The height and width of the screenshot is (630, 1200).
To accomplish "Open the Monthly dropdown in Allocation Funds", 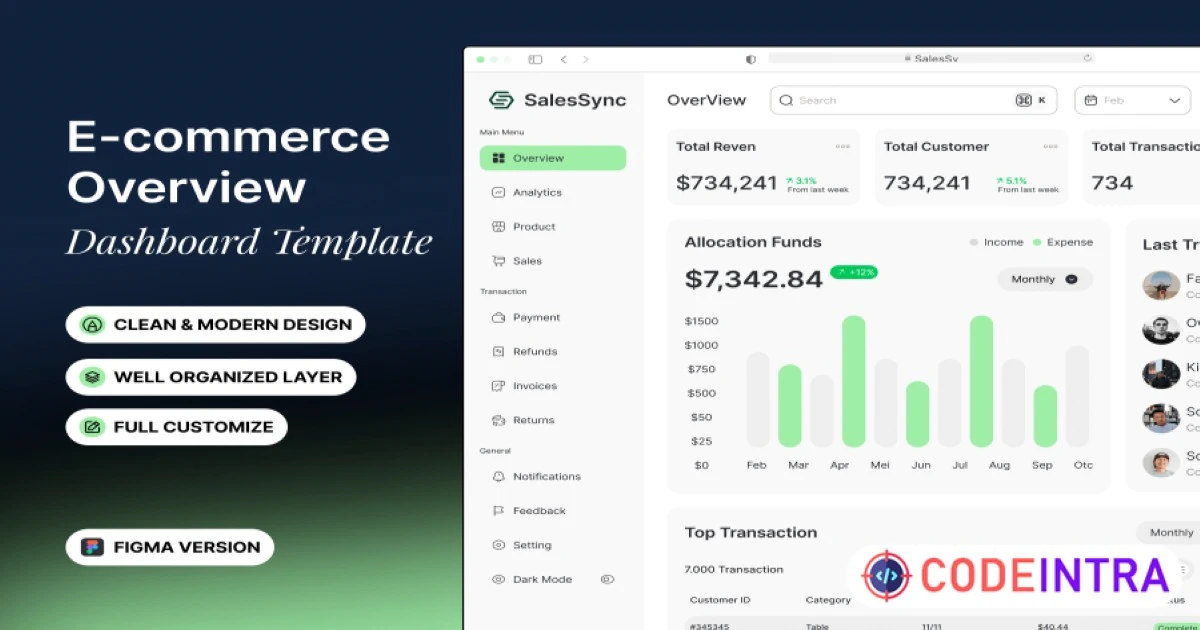I will 1045,279.
